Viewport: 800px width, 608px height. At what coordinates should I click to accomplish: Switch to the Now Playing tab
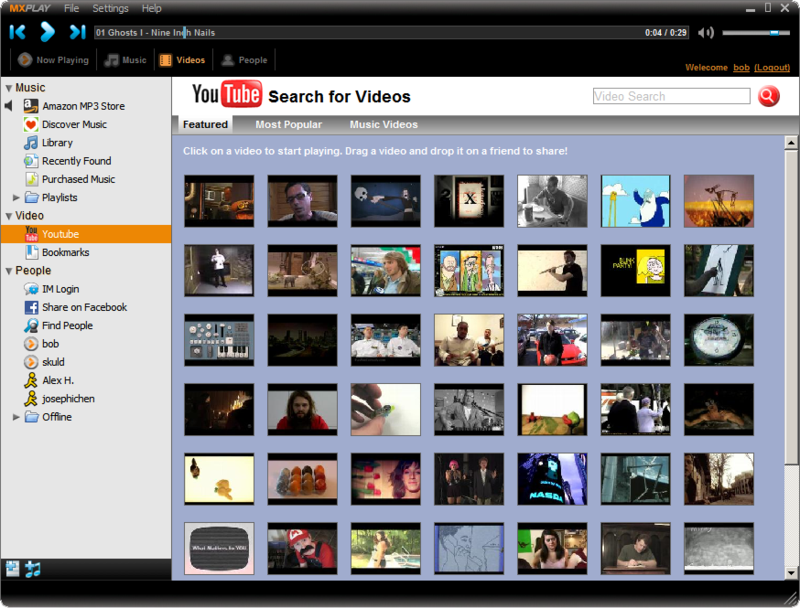(53, 60)
